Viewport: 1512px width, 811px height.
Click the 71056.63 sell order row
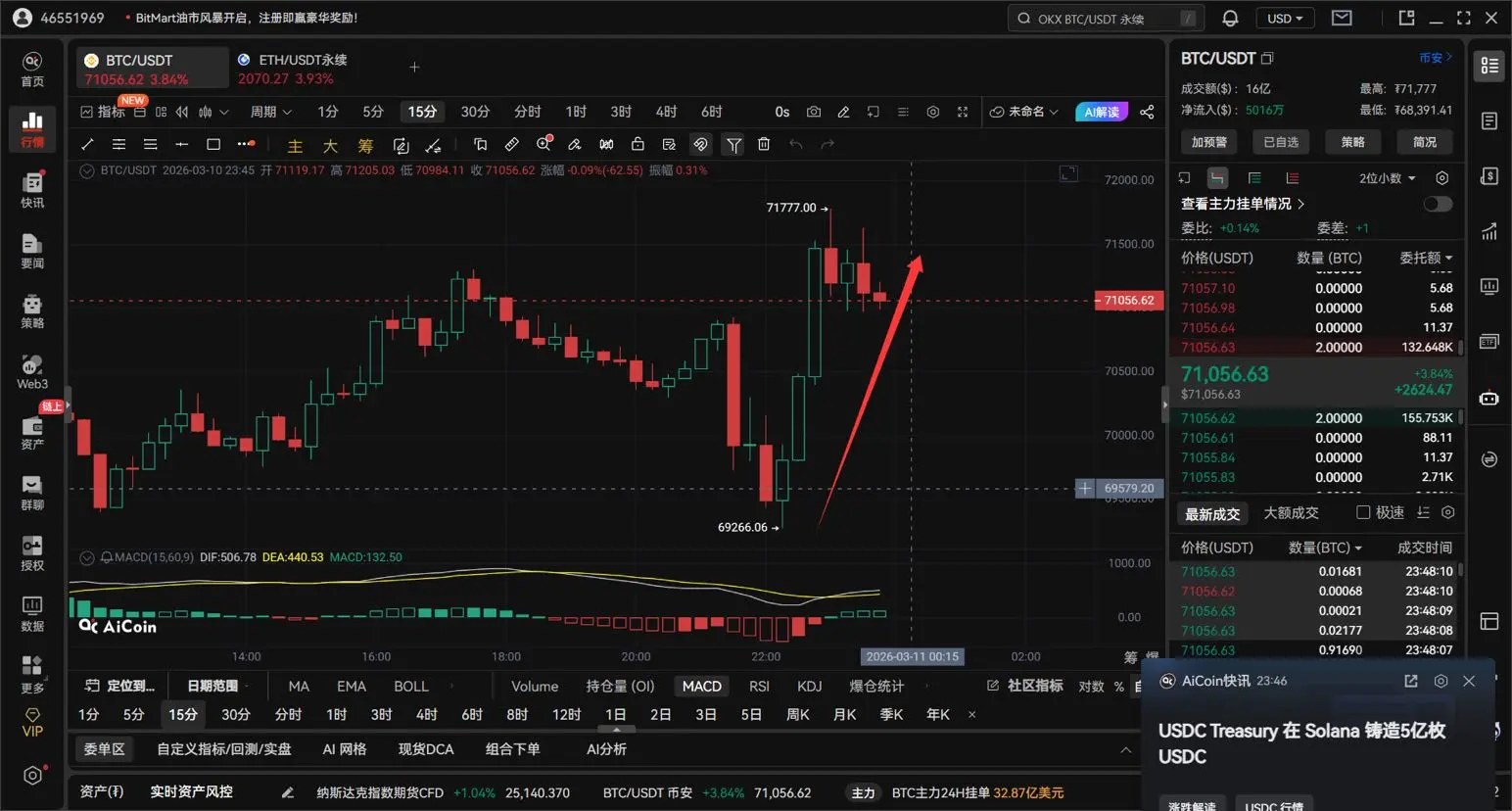click(1316, 348)
